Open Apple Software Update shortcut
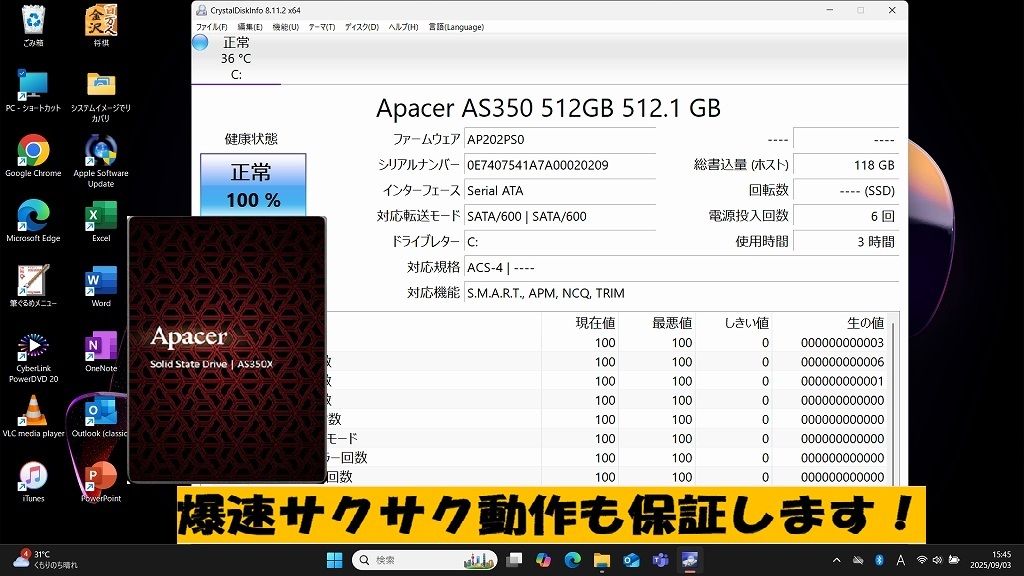The width and height of the screenshot is (1024, 576). click(x=101, y=161)
